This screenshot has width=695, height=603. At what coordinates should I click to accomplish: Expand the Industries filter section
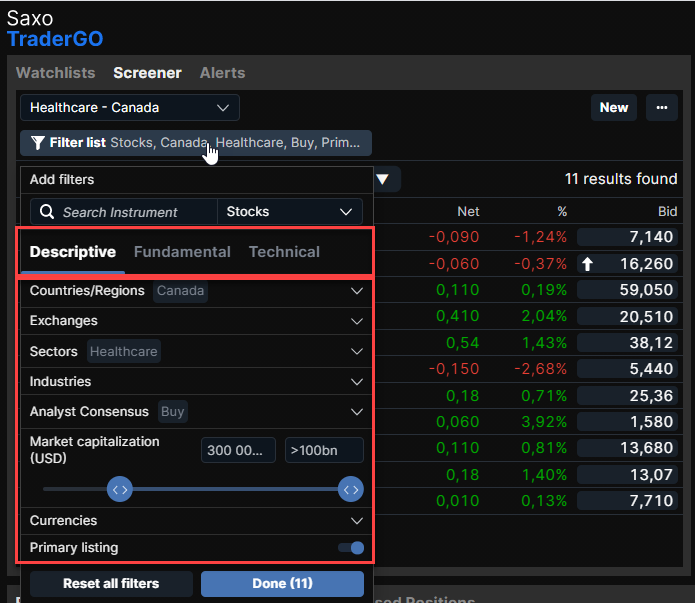coord(357,382)
